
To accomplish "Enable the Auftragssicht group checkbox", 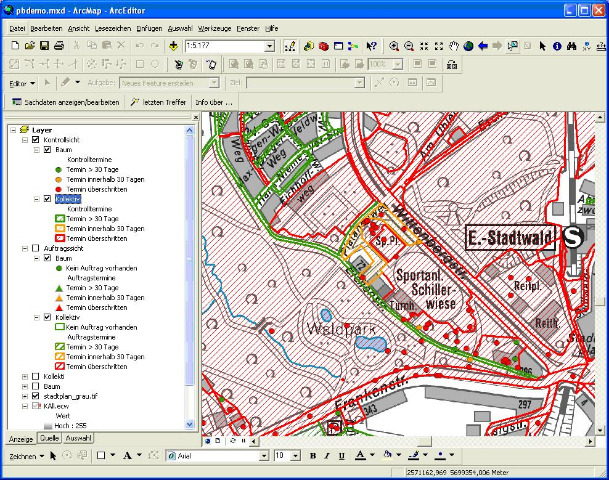I will pyautogui.click(x=36, y=247).
